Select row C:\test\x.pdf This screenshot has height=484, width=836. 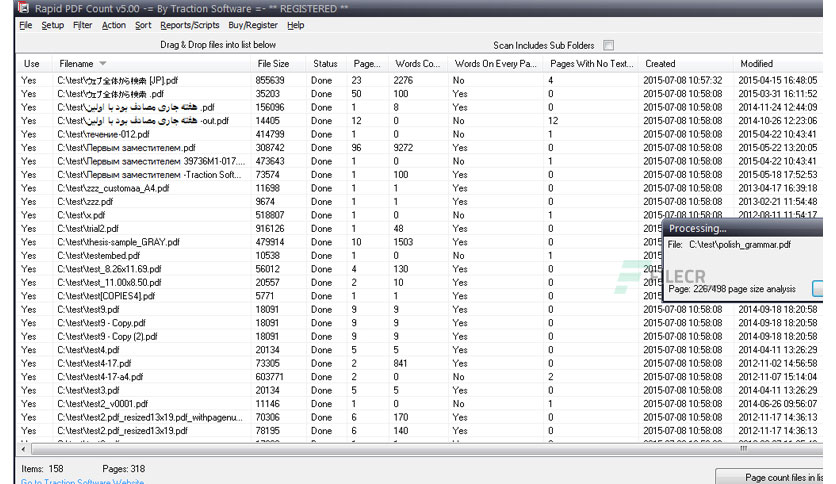(419, 215)
